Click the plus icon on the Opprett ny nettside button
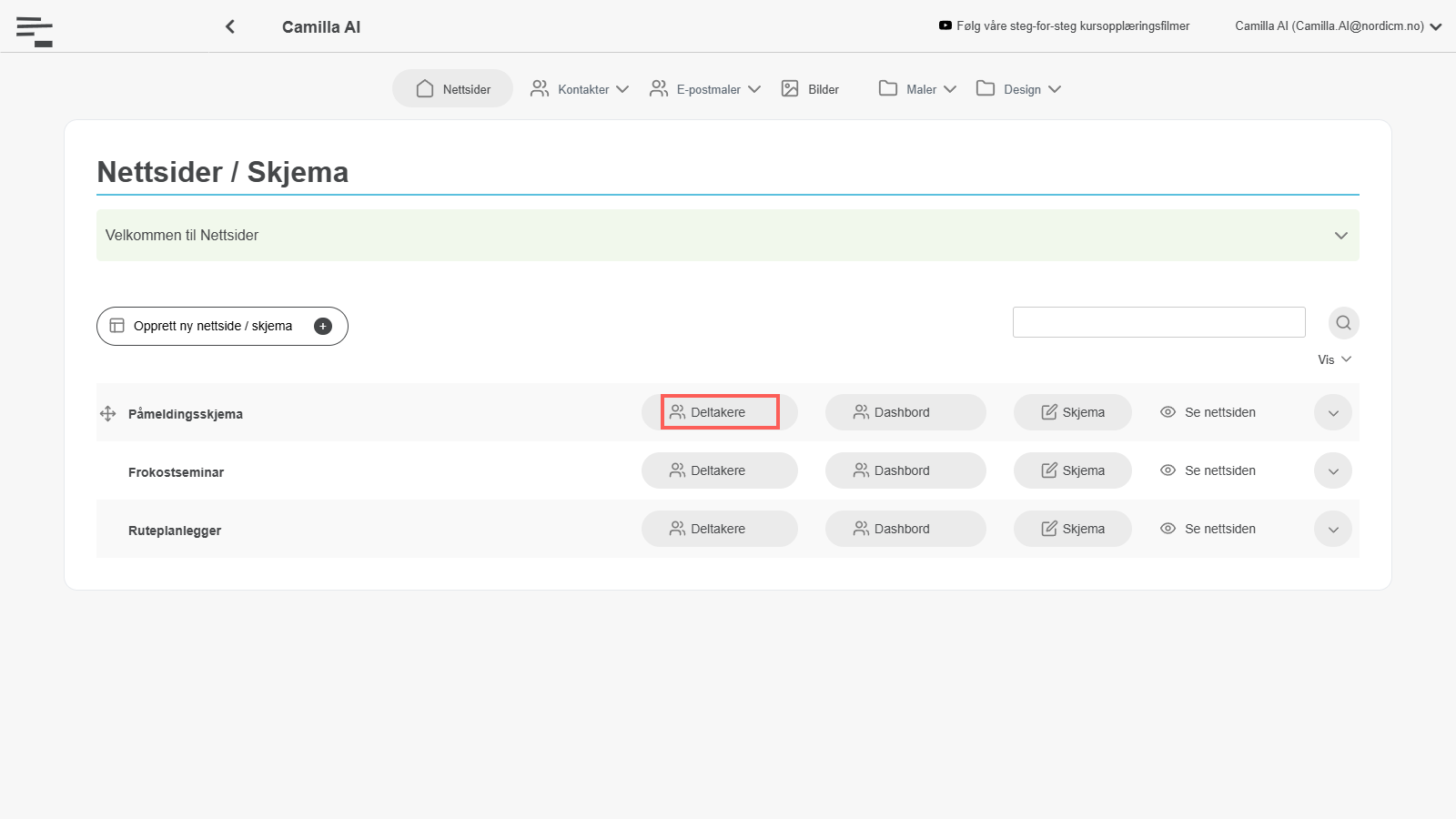1456x819 pixels. tap(323, 327)
